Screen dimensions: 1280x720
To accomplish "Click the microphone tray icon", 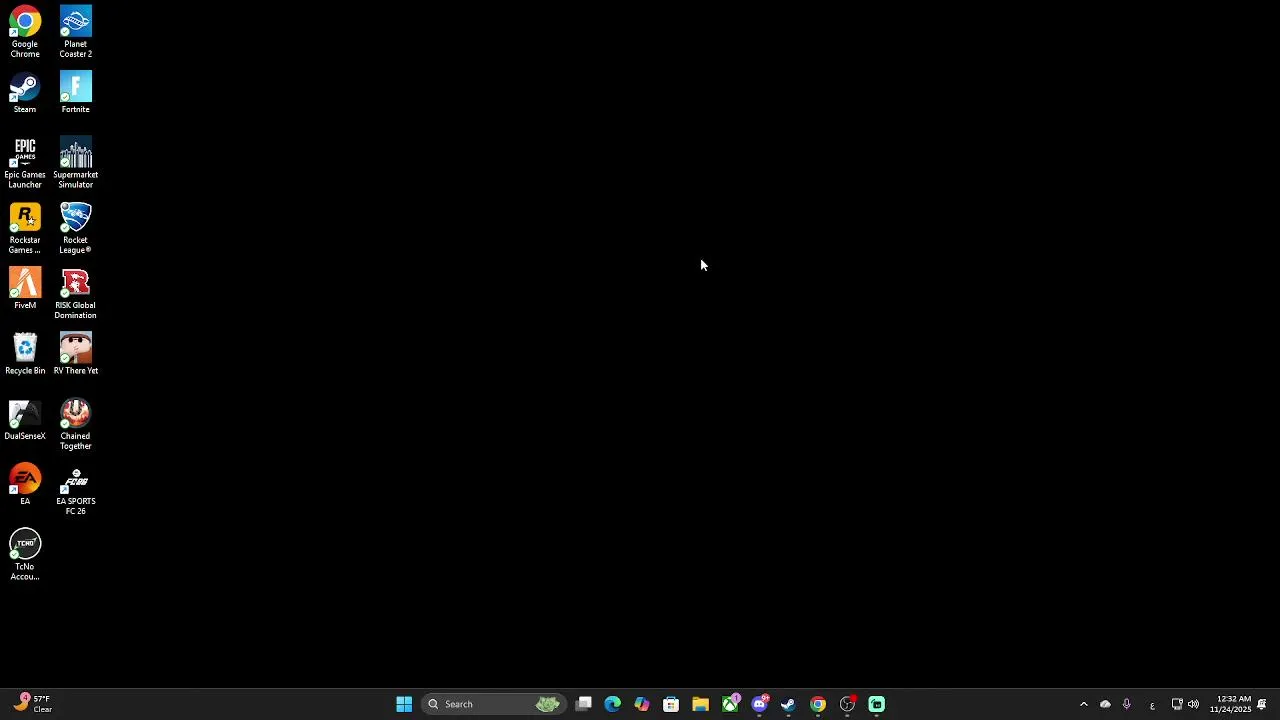I will click(1127, 704).
